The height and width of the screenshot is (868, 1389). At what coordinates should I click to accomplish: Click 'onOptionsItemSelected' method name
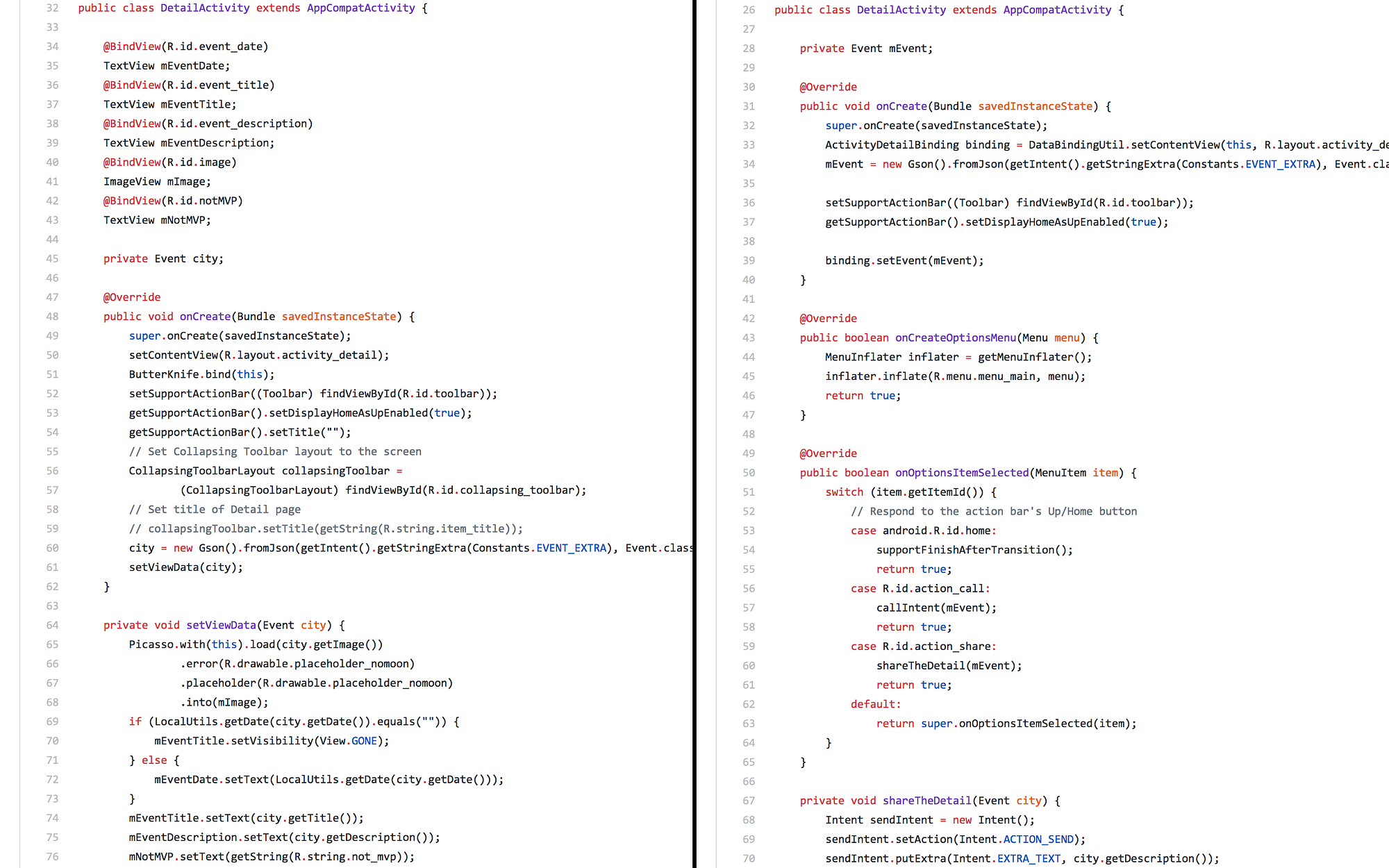[x=961, y=473]
